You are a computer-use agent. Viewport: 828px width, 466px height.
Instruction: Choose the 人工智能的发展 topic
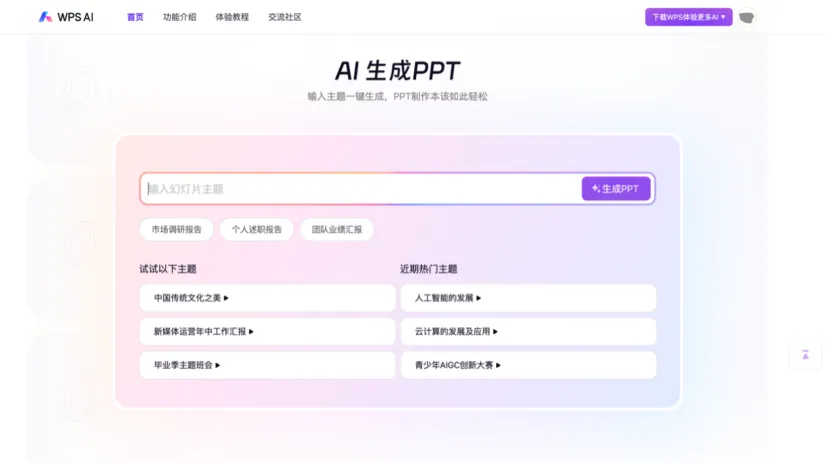[x=531, y=300]
